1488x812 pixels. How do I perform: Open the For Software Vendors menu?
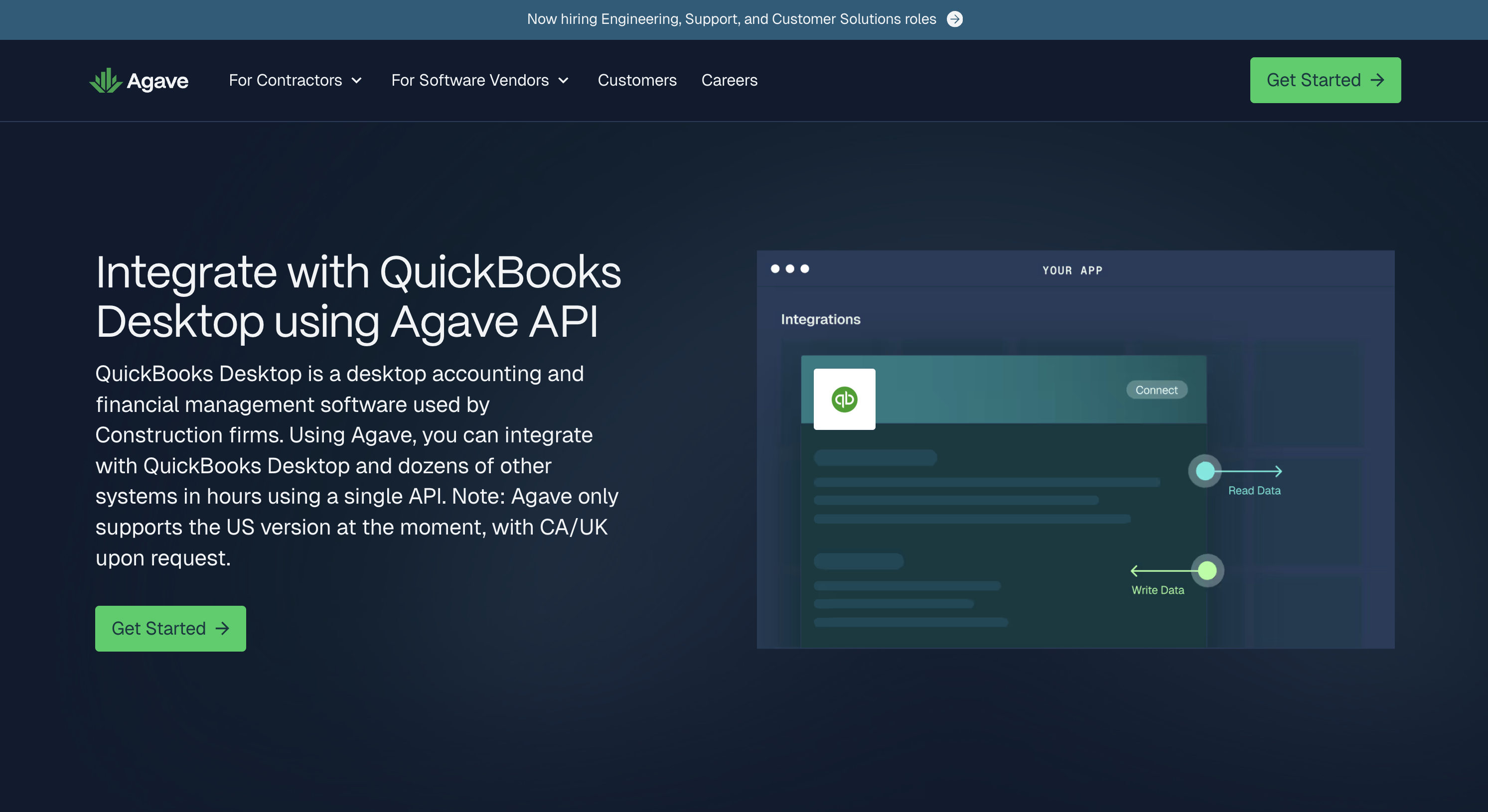[x=480, y=80]
